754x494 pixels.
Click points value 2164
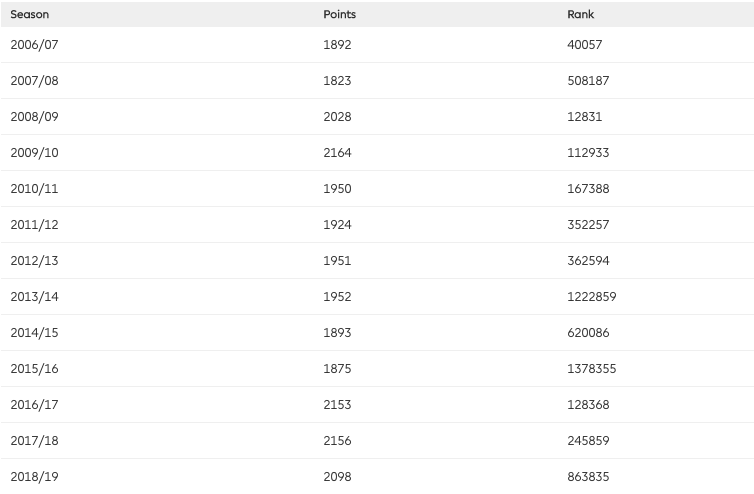337,152
